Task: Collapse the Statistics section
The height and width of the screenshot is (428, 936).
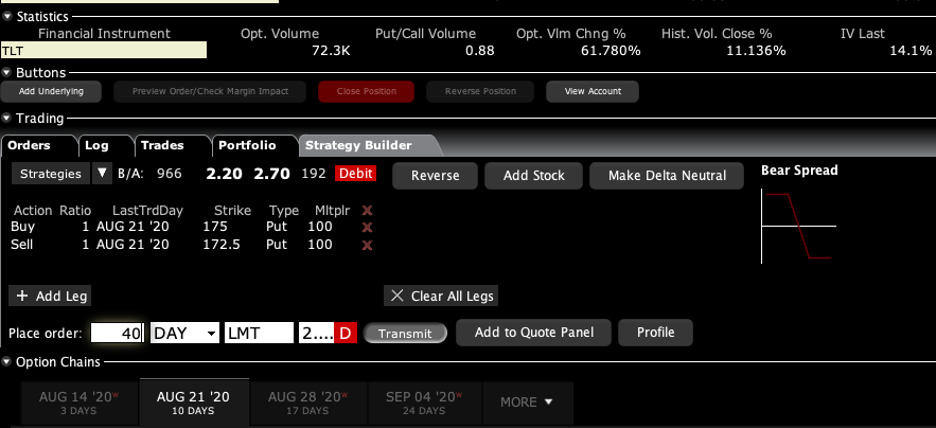Action: tap(8, 16)
